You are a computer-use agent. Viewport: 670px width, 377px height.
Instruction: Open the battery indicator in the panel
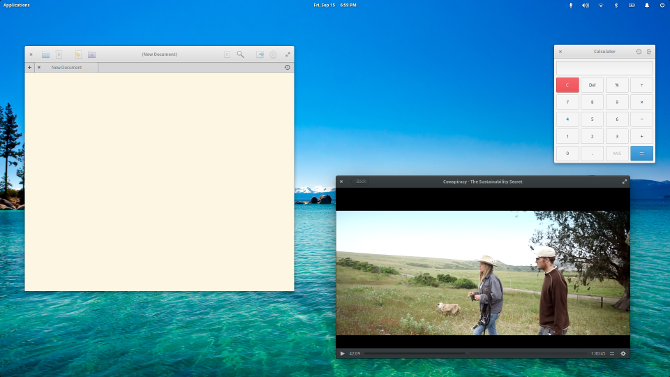point(632,5)
